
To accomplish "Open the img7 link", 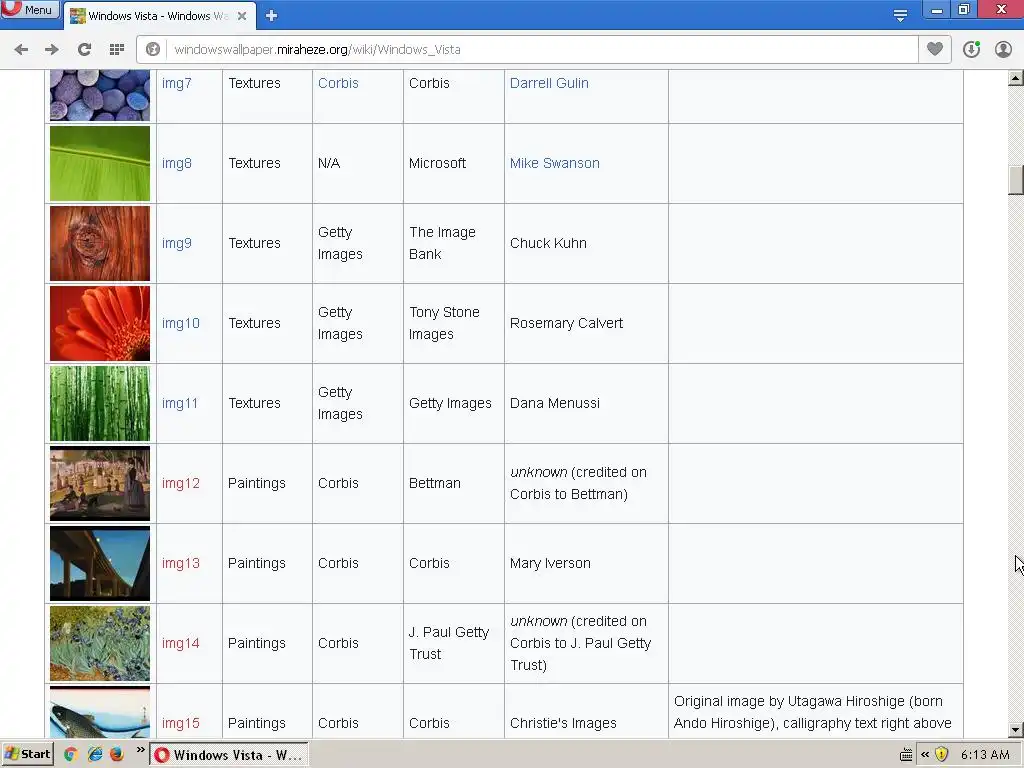I will click(176, 83).
